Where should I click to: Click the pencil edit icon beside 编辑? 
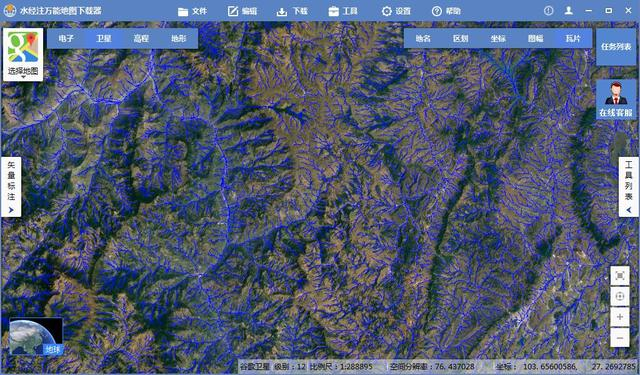[x=233, y=11]
